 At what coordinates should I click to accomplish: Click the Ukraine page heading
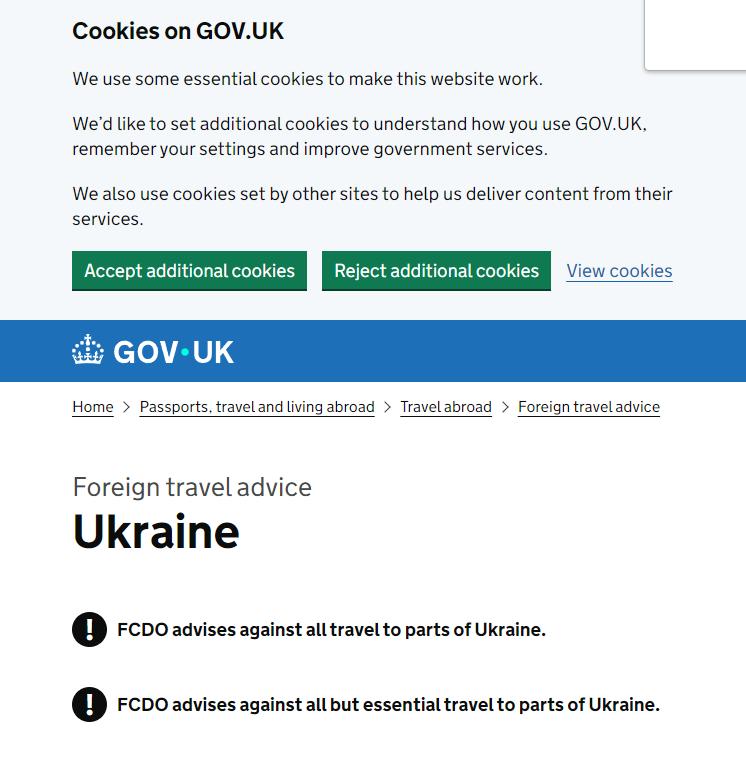point(156,532)
